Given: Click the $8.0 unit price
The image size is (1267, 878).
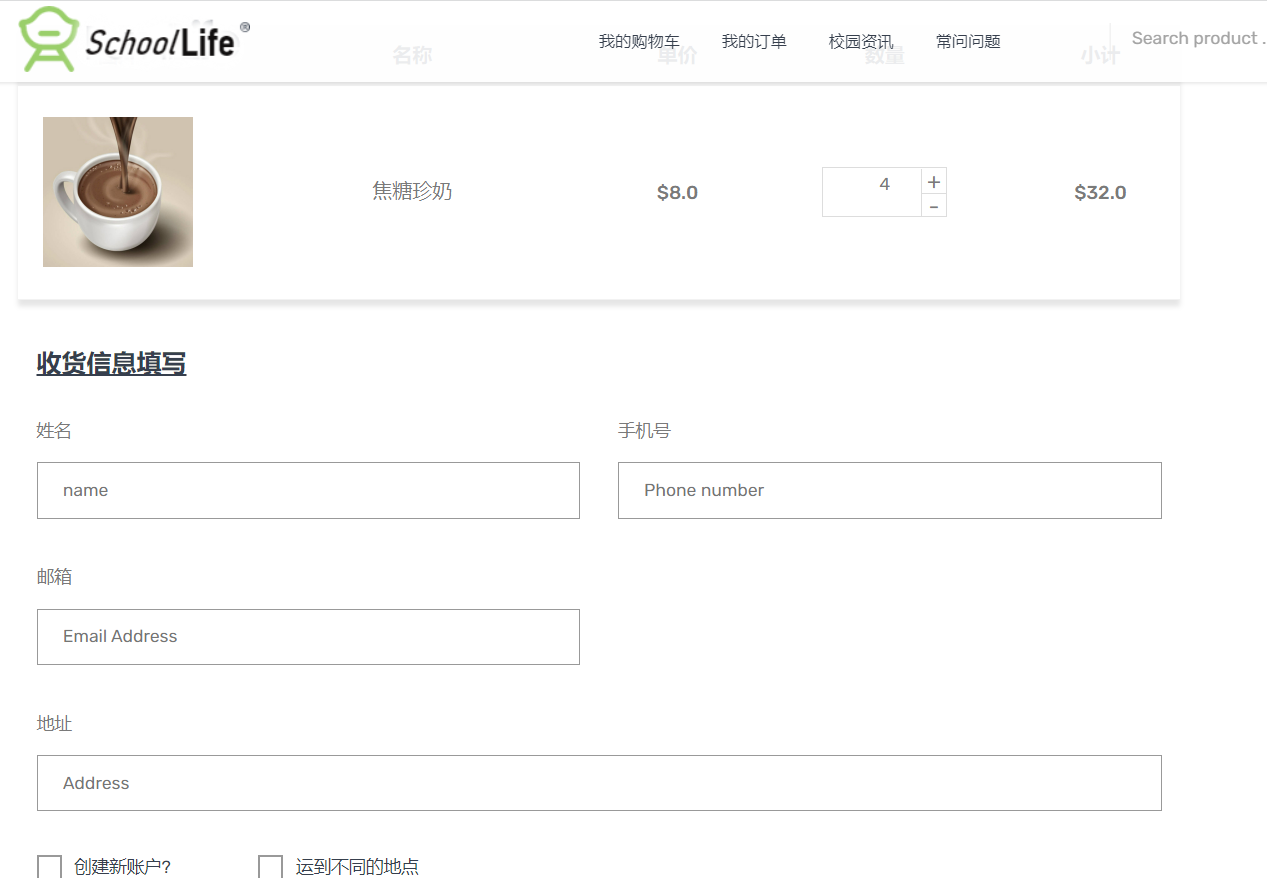Looking at the screenshot, I should 677,193.
